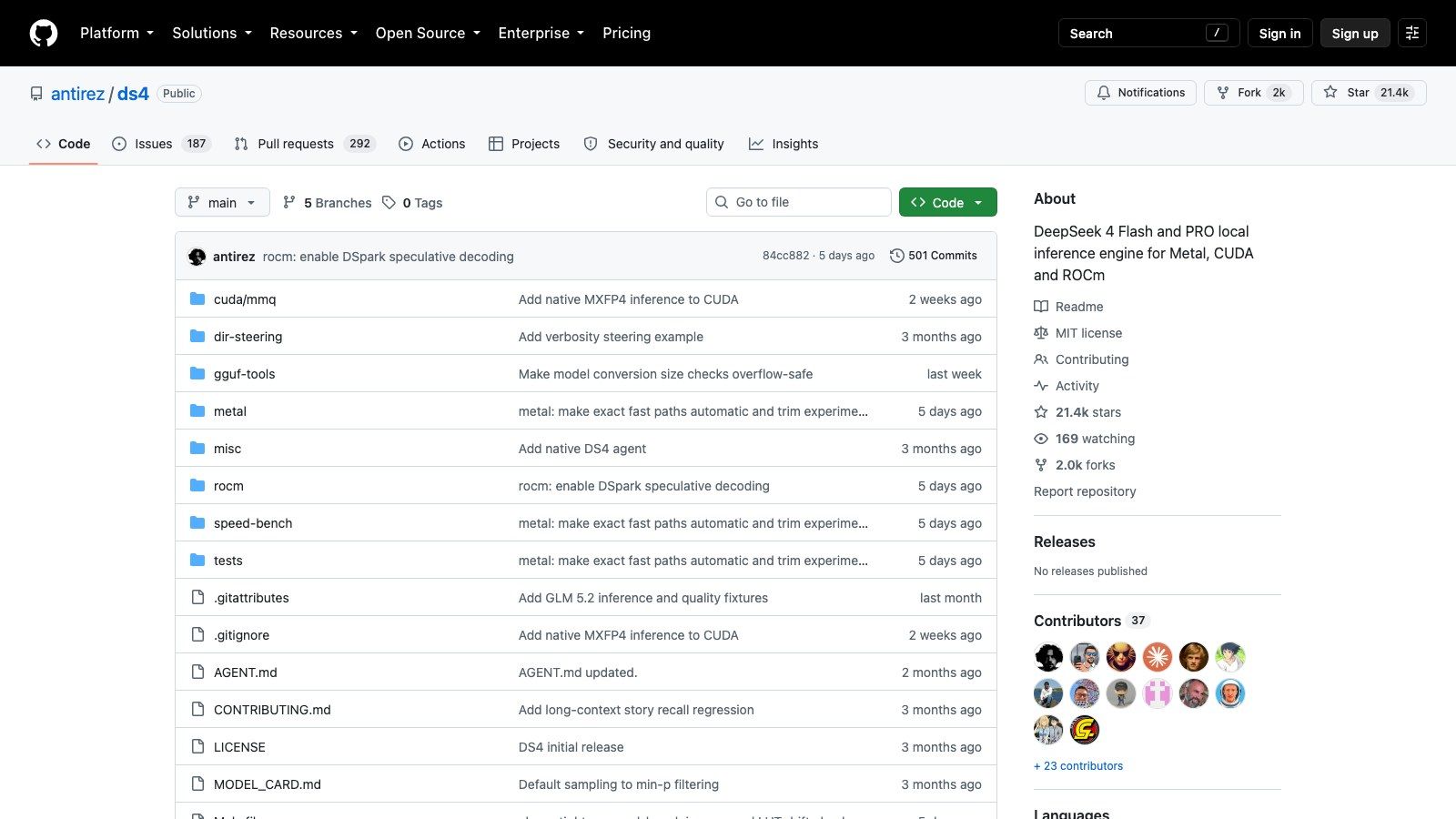
Task: Go to the GitHub homepage logo
Action: pos(44,33)
